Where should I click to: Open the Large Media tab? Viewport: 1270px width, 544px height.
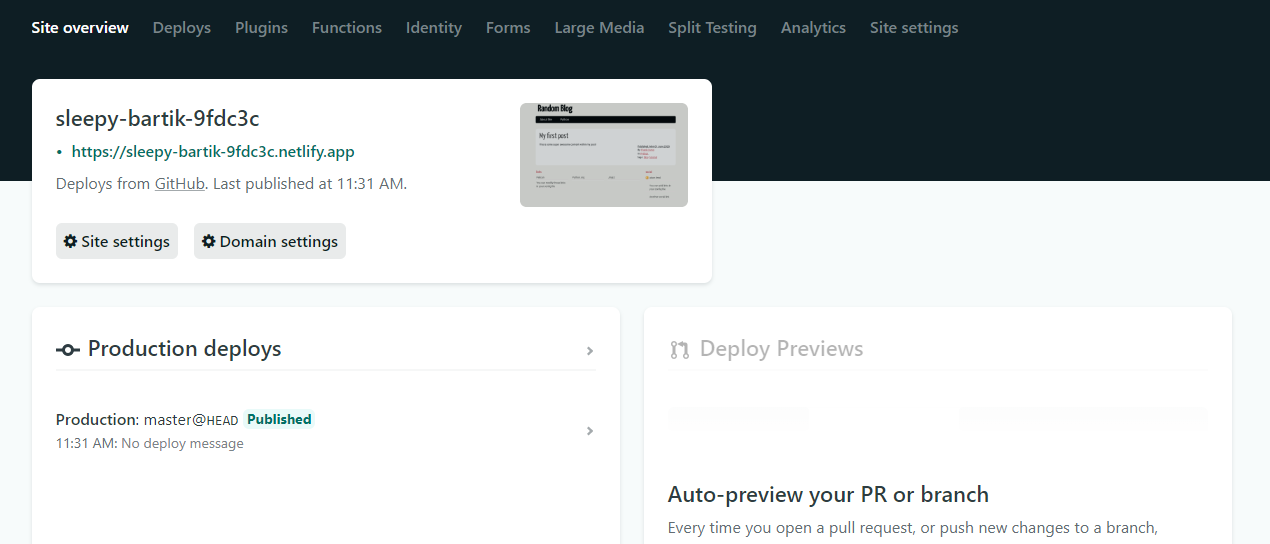tap(599, 28)
